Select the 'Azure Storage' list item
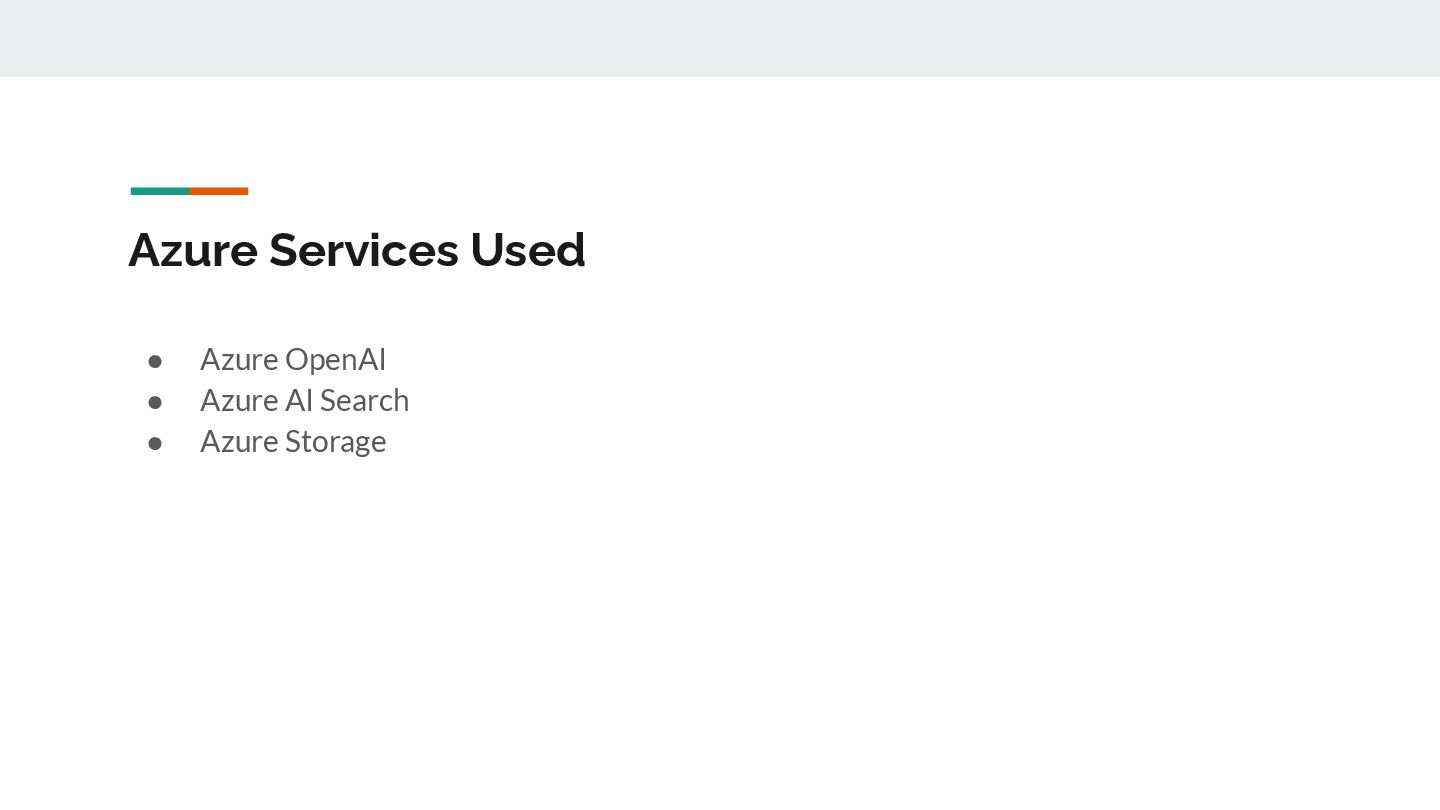The width and height of the screenshot is (1440, 810). (293, 441)
